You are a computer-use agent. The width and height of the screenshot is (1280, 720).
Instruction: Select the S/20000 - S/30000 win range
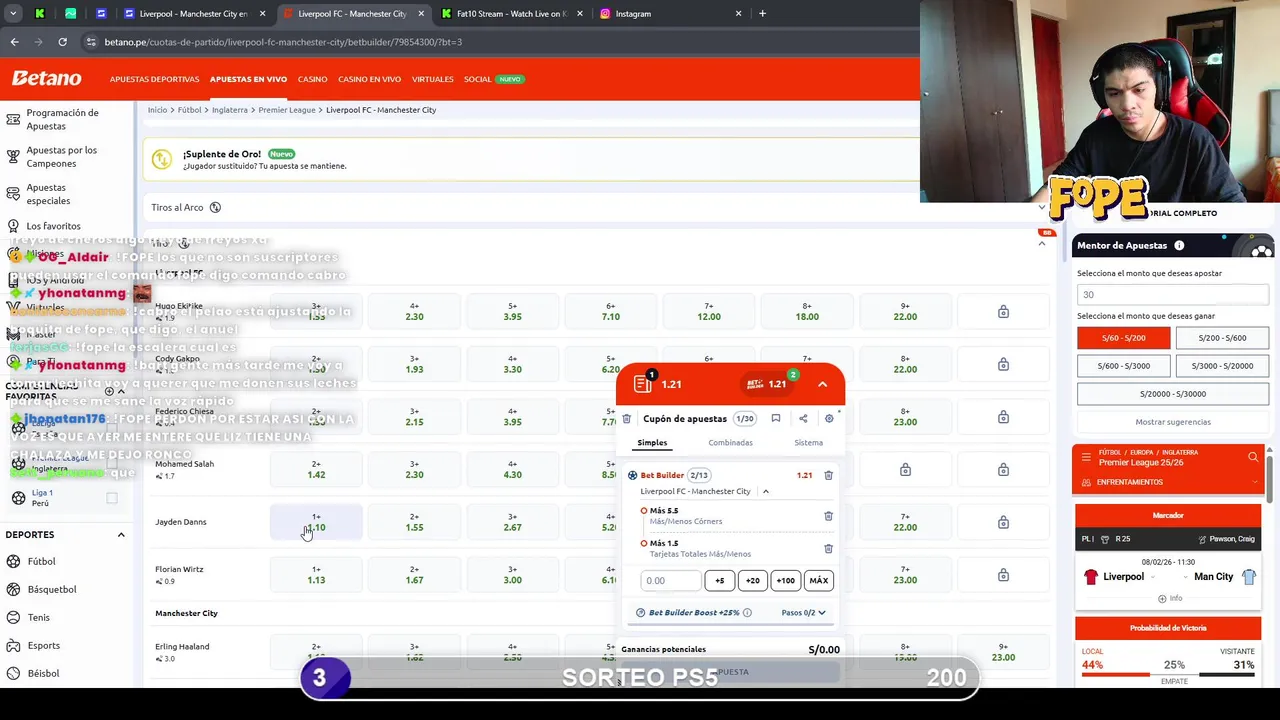point(1172,394)
